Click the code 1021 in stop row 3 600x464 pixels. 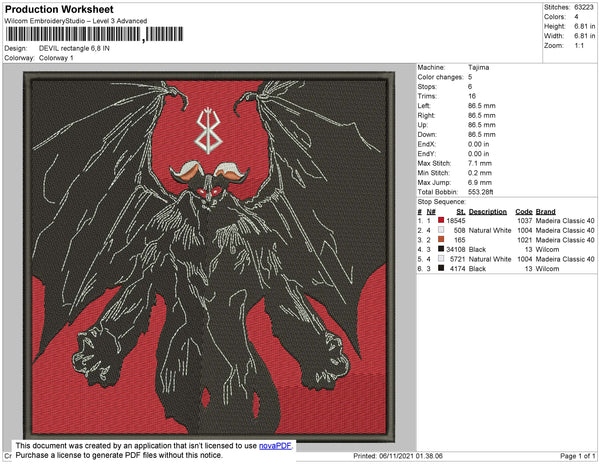click(525, 240)
